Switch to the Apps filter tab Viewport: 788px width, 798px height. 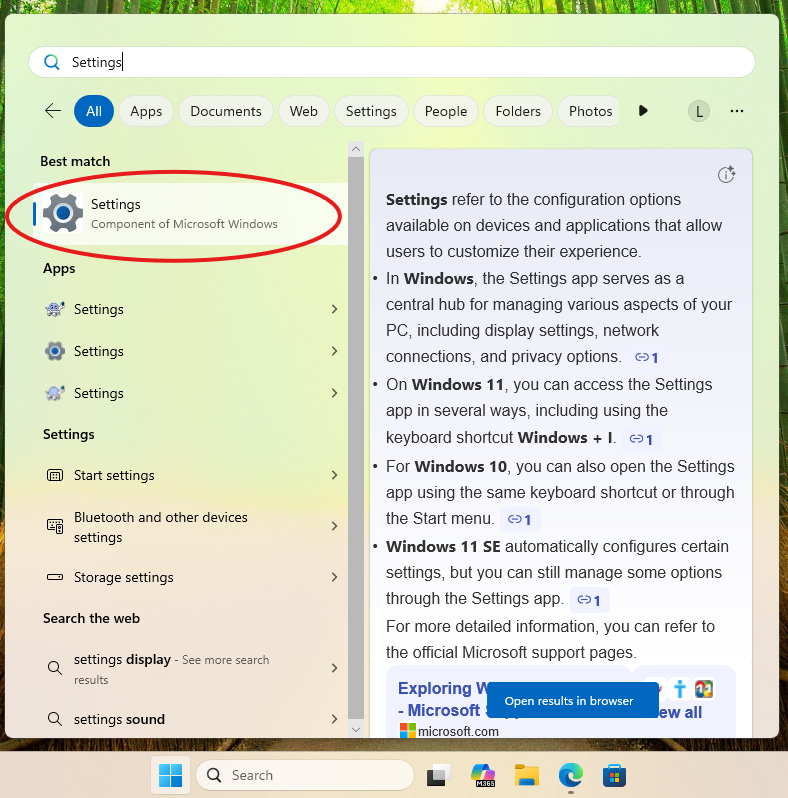146,111
